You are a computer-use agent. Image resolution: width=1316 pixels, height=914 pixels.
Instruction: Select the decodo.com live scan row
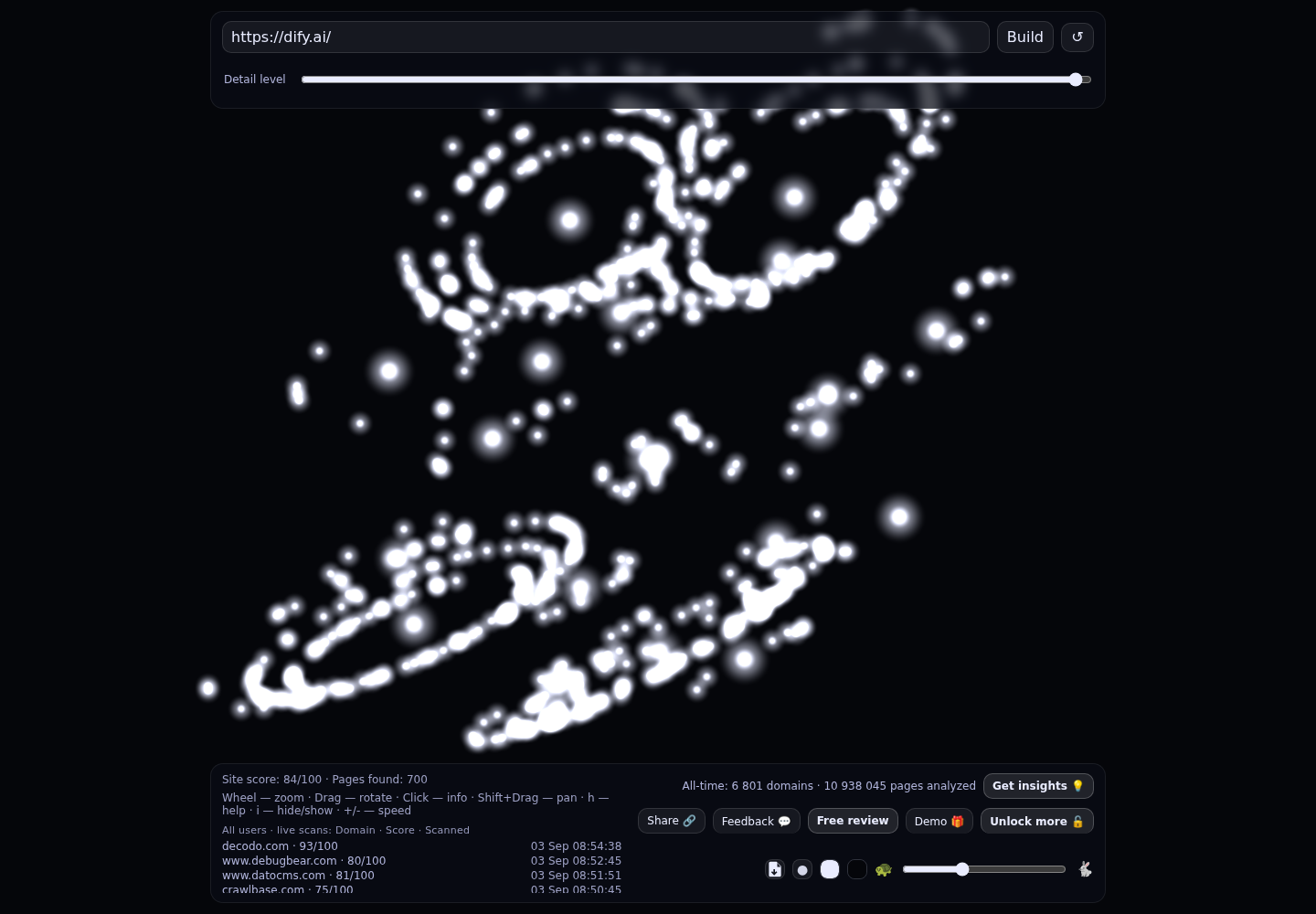pyautogui.click(x=421, y=846)
